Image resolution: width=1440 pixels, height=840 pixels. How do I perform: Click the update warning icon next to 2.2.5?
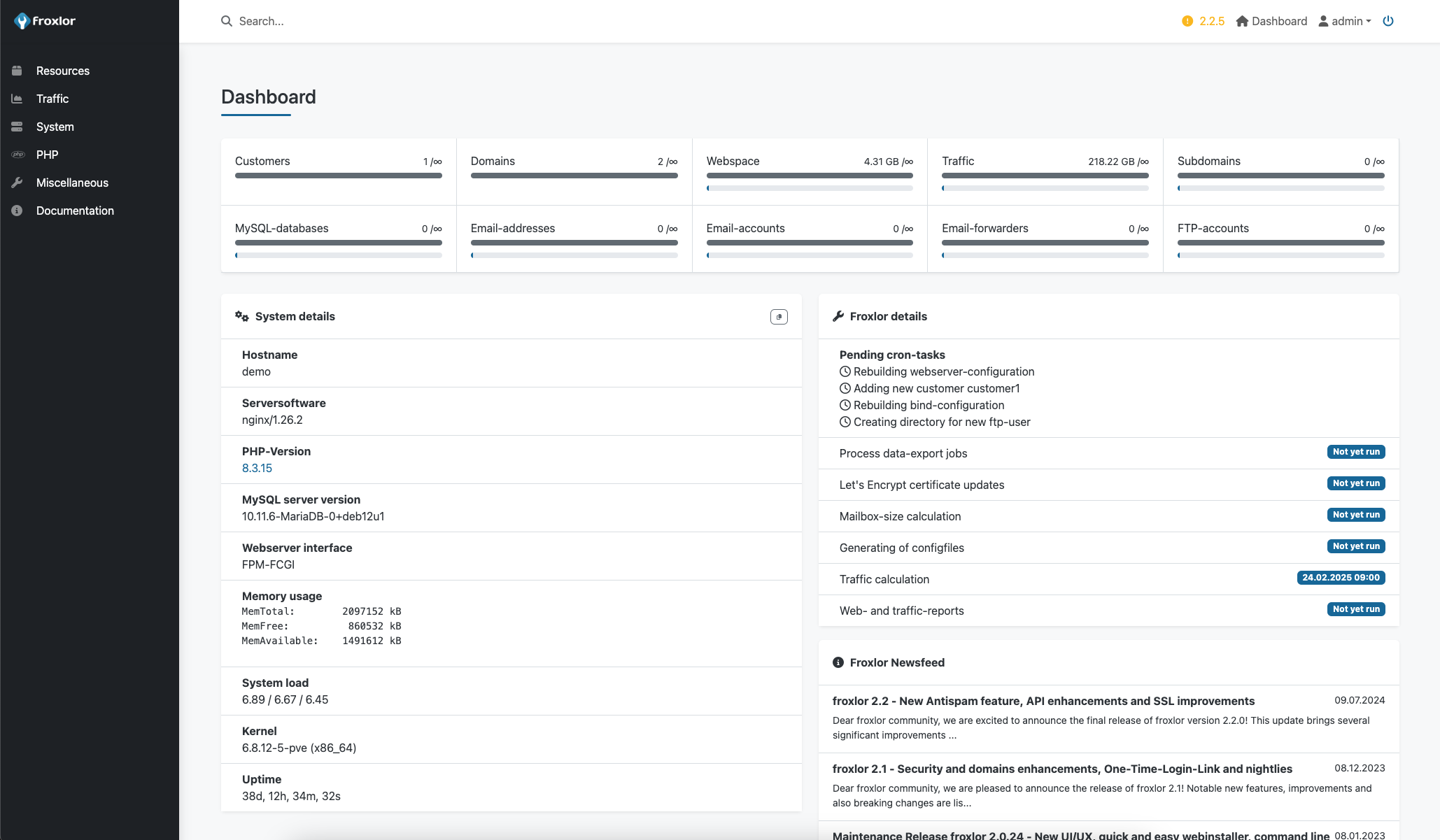[x=1187, y=21]
